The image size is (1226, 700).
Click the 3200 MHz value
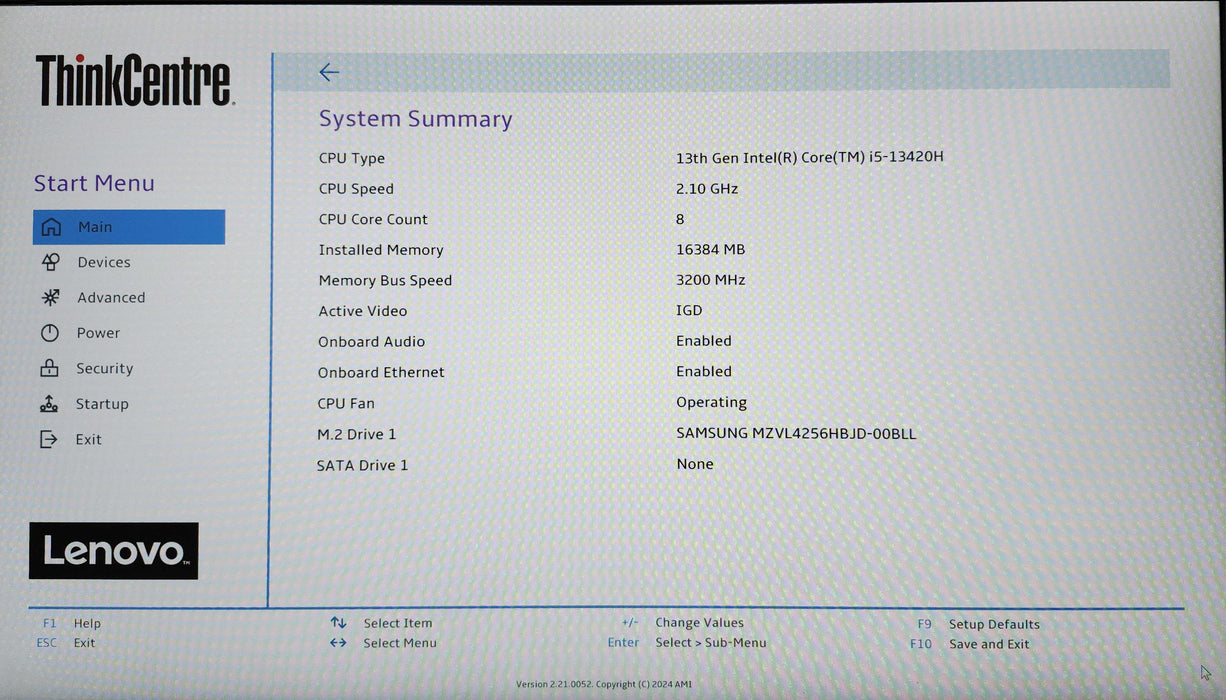click(710, 280)
